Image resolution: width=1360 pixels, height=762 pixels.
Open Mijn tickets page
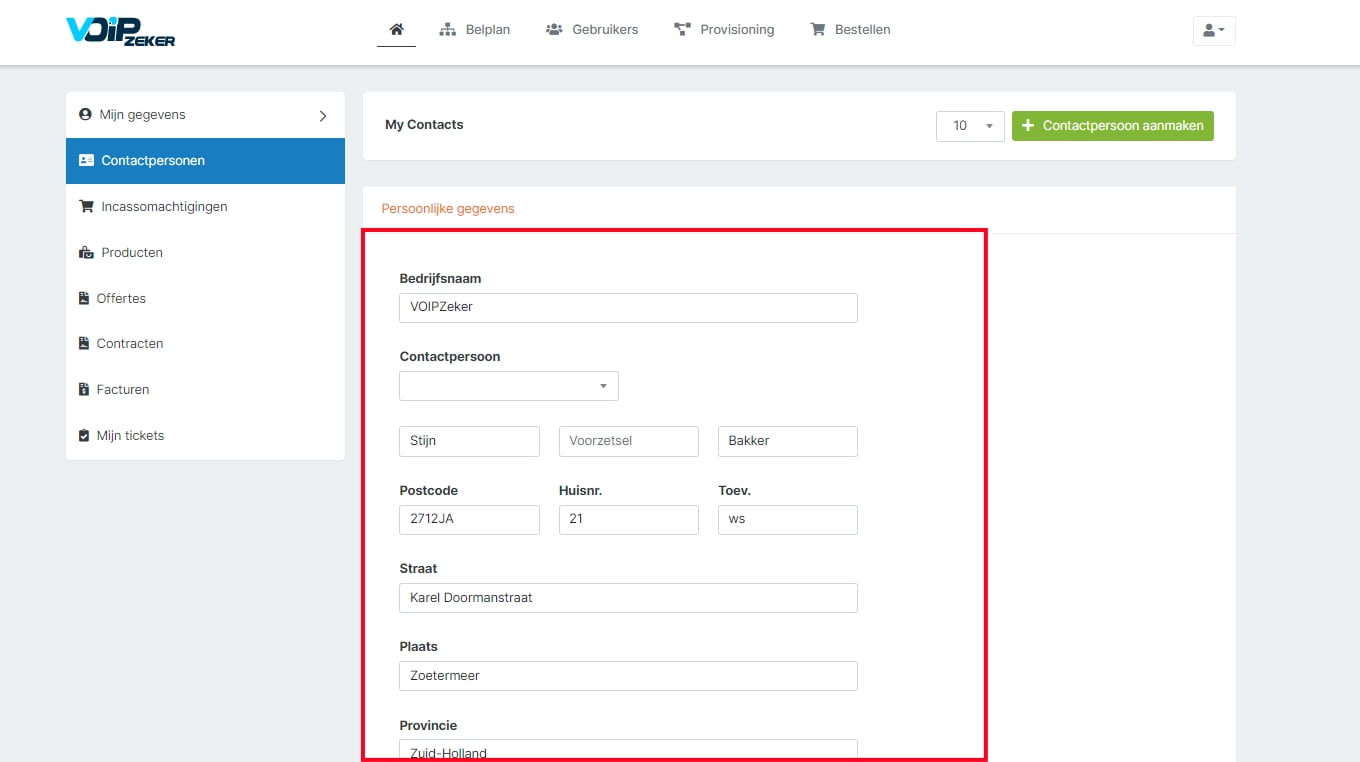pyautogui.click(x=205, y=436)
